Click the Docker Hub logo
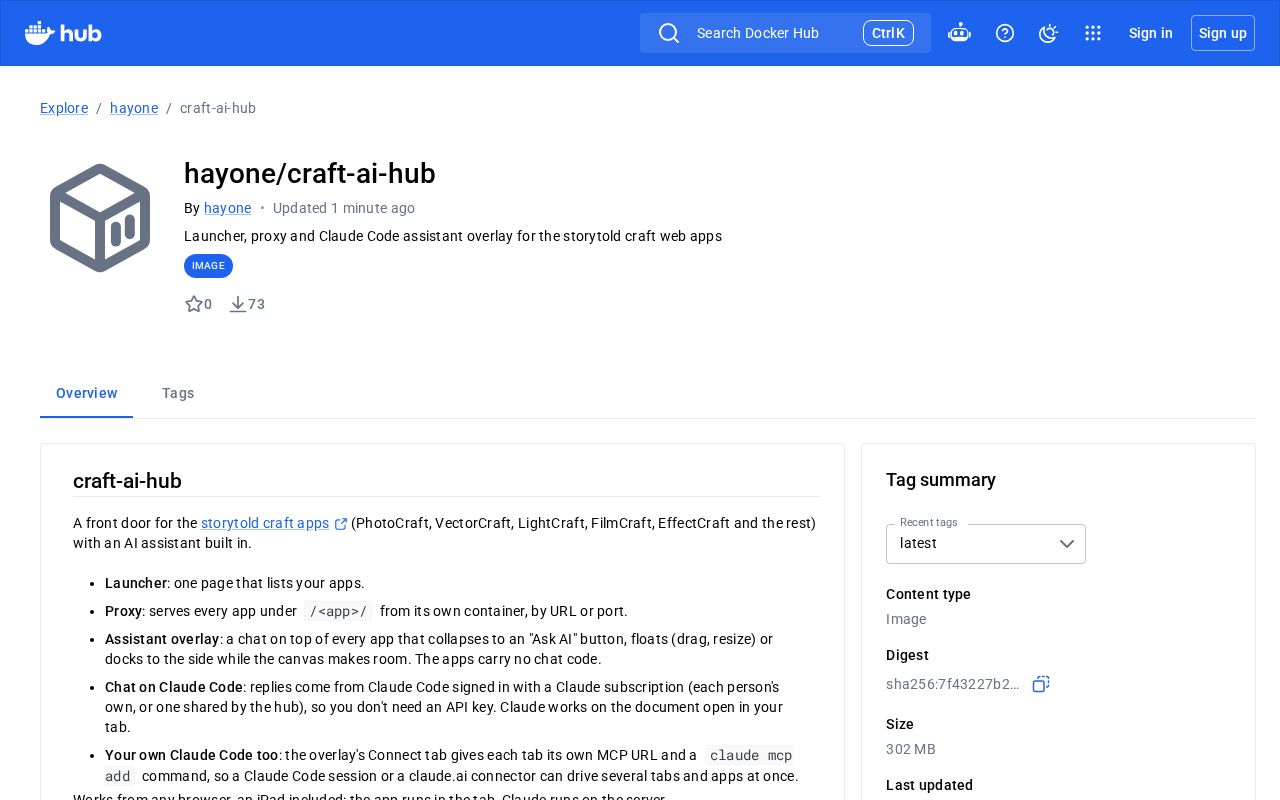 63,33
